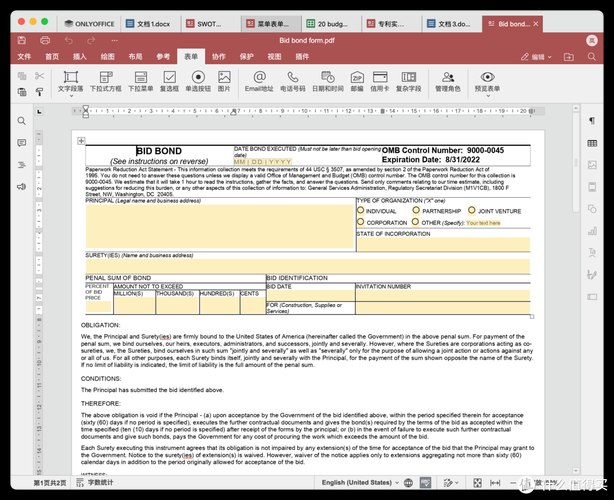This screenshot has width=614, height=500.
Task: Select the INDIVIDUAL radio button
Action: pyautogui.click(x=361, y=211)
